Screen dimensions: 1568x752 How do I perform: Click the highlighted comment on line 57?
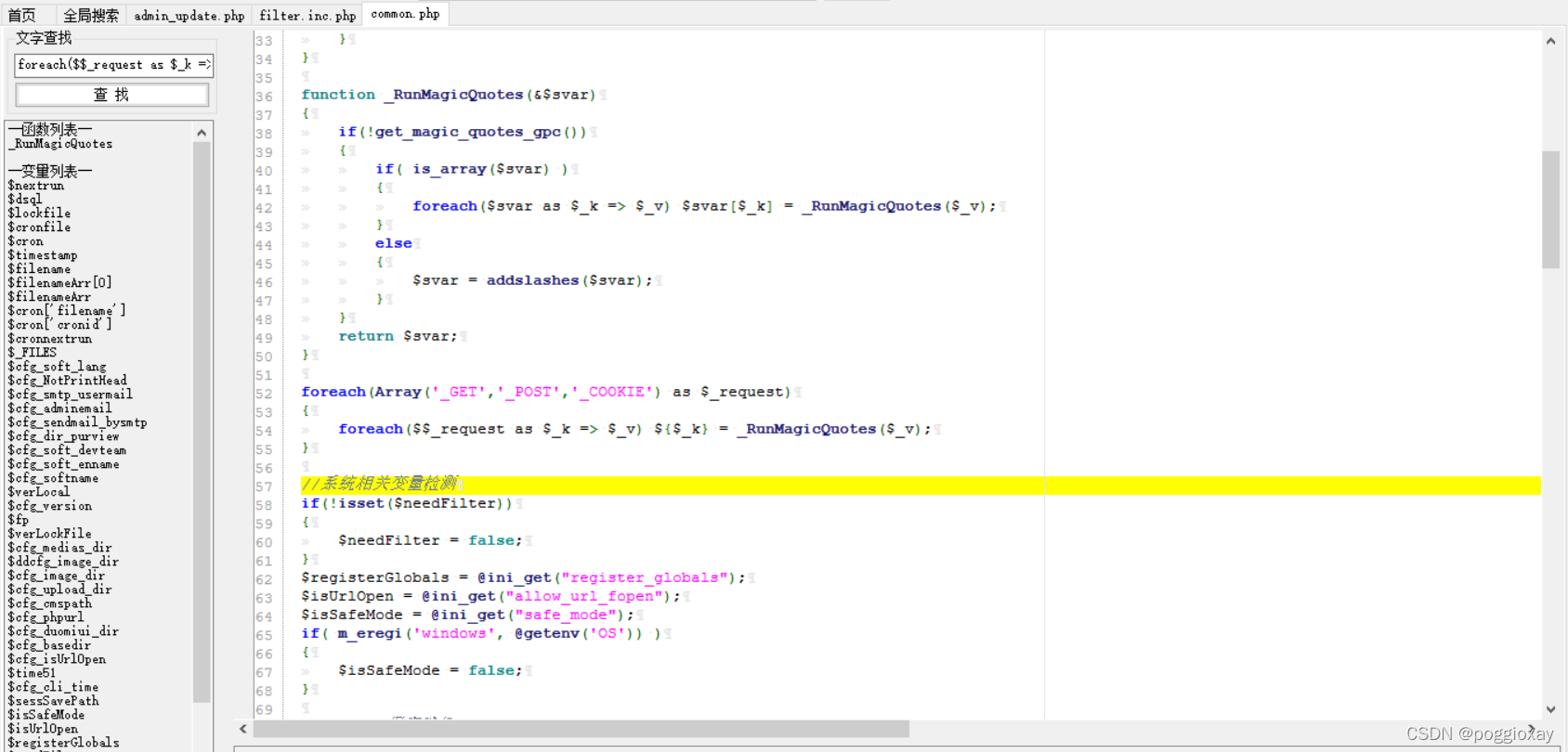click(x=379, y=485)
